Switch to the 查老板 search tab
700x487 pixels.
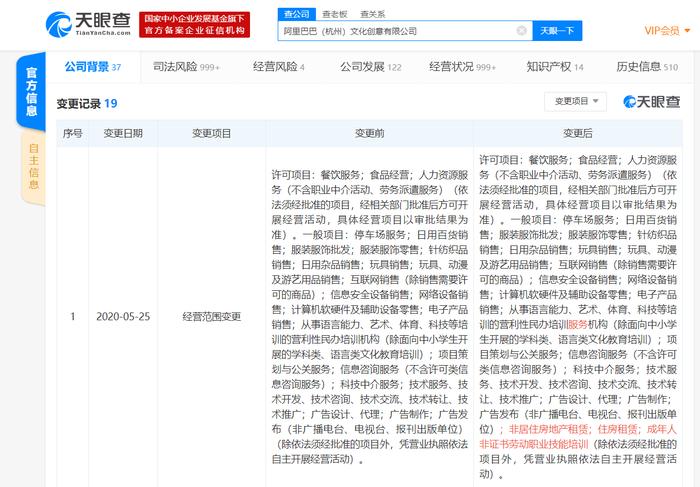[x=335, y=14]
